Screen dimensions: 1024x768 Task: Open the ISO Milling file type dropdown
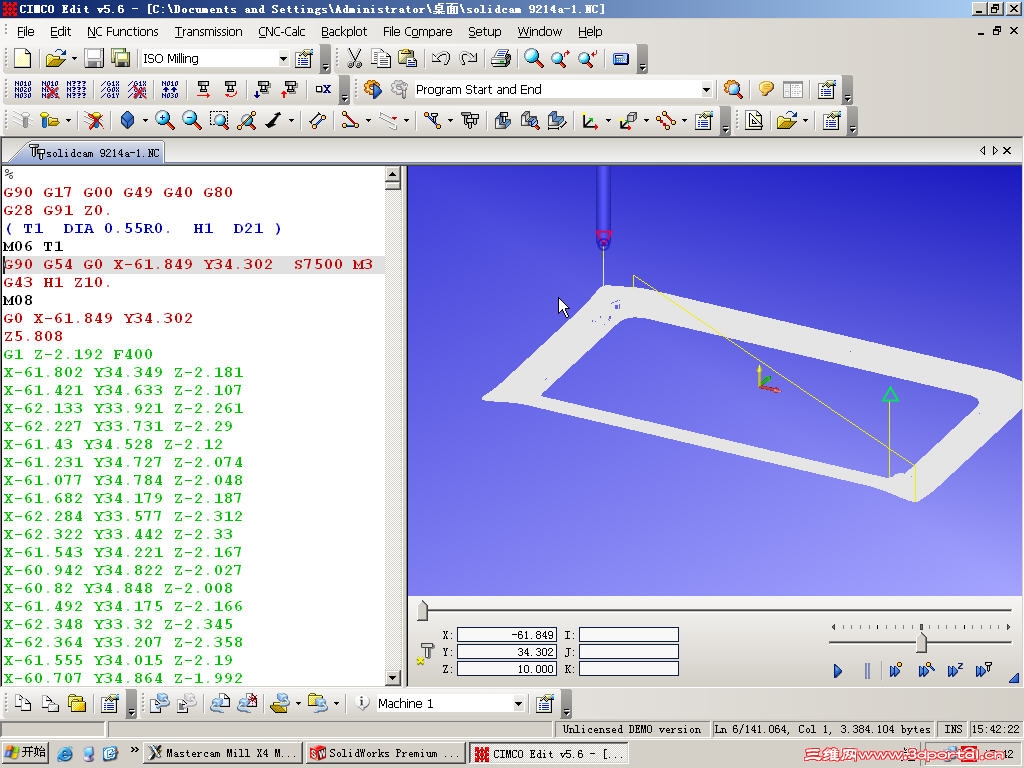point(284,59)
